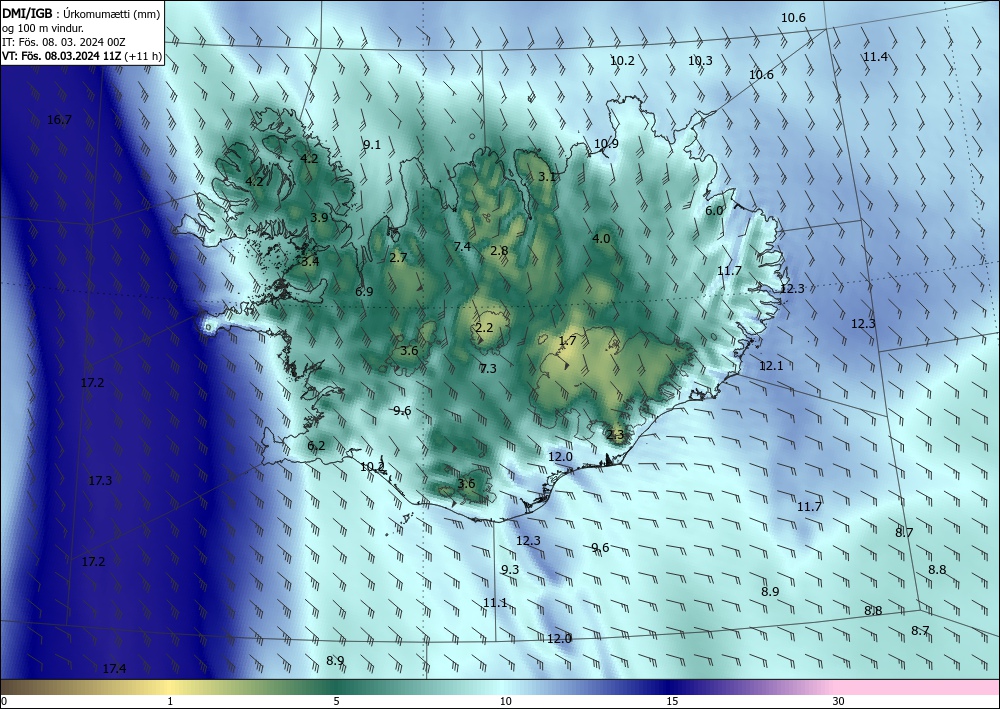Click the 2.3 value on the map
The width and height of the screenshot is (1000, 709).
615,435
